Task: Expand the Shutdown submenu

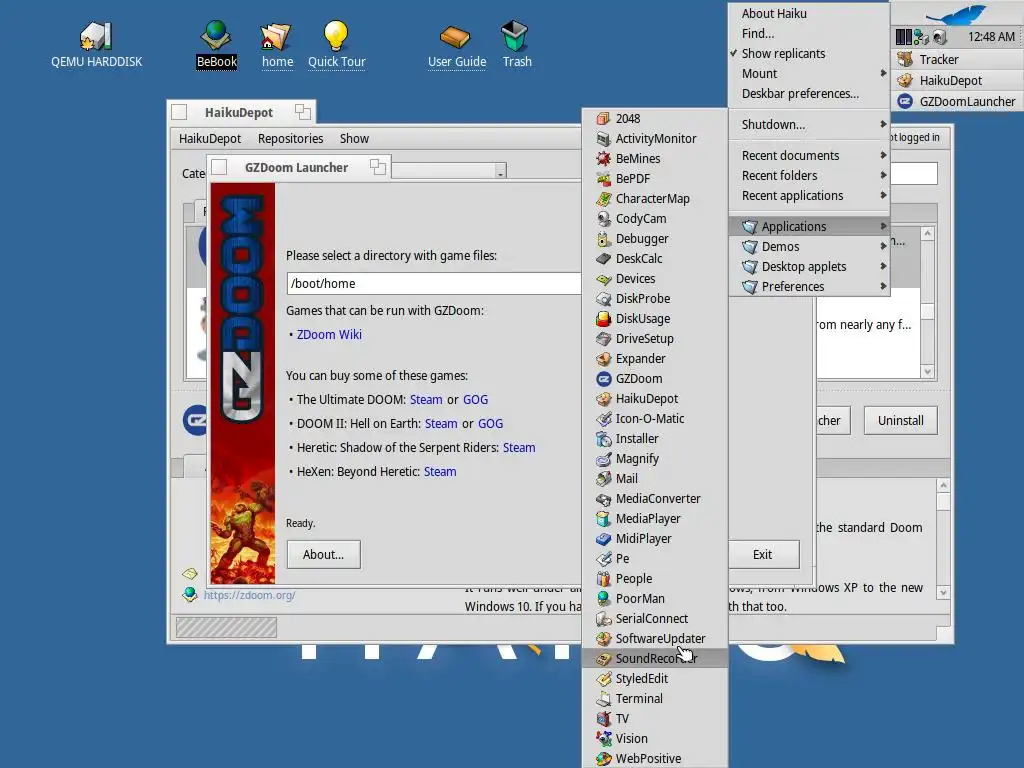Action: pos(808,125)
